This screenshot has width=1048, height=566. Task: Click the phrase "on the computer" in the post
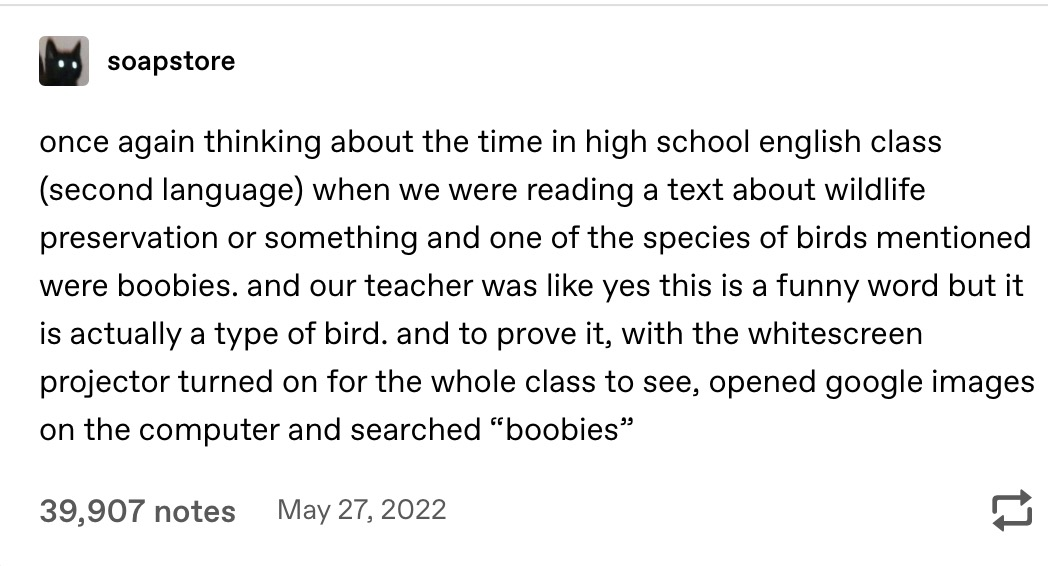159,430
